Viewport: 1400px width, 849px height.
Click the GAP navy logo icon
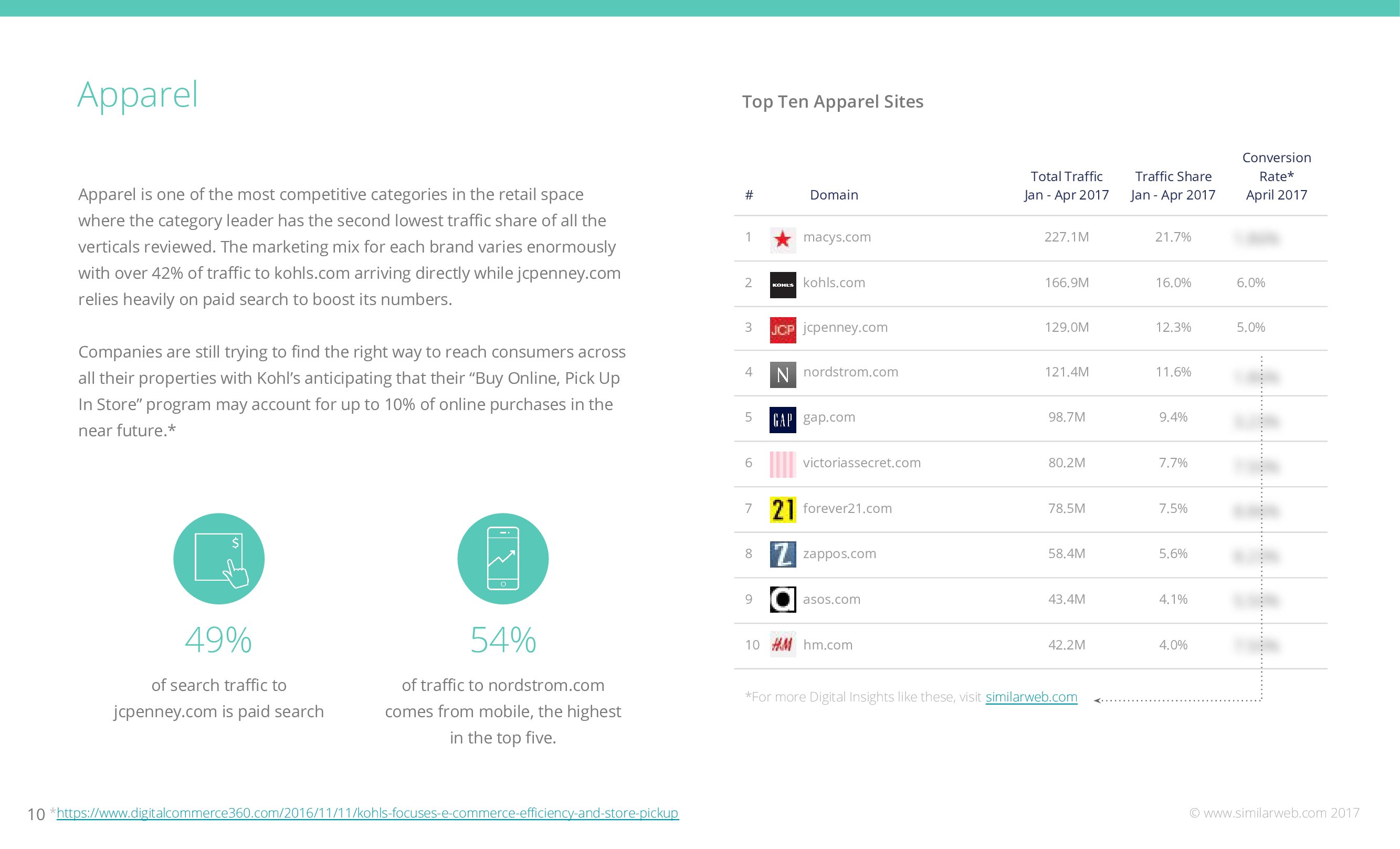782,420
